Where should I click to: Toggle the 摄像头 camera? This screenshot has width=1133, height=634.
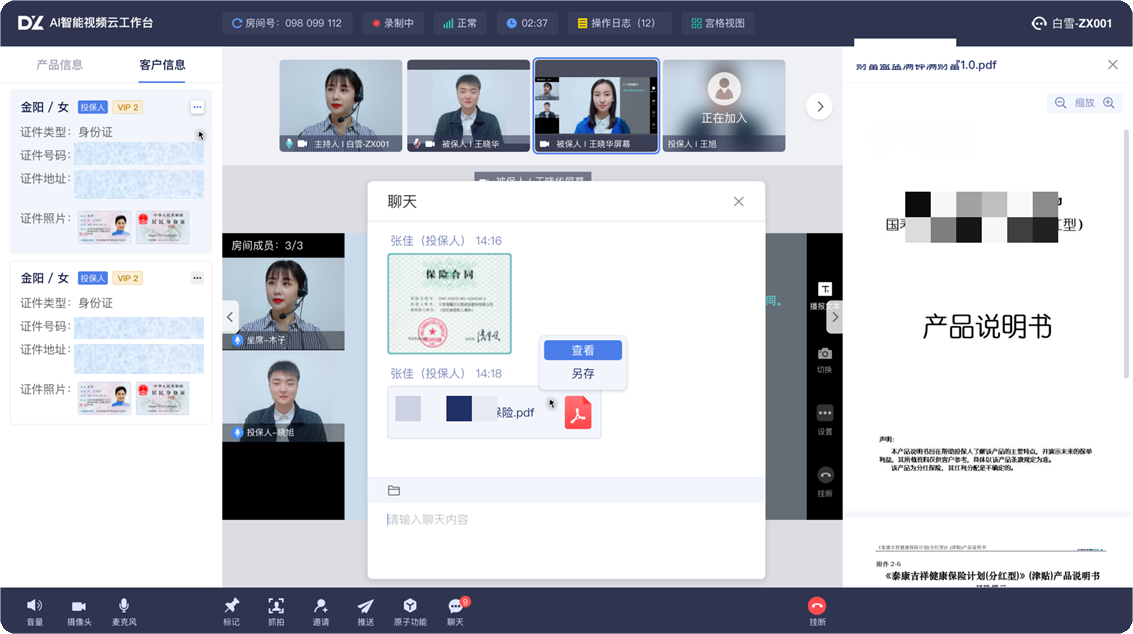click(x=79, y=606)
